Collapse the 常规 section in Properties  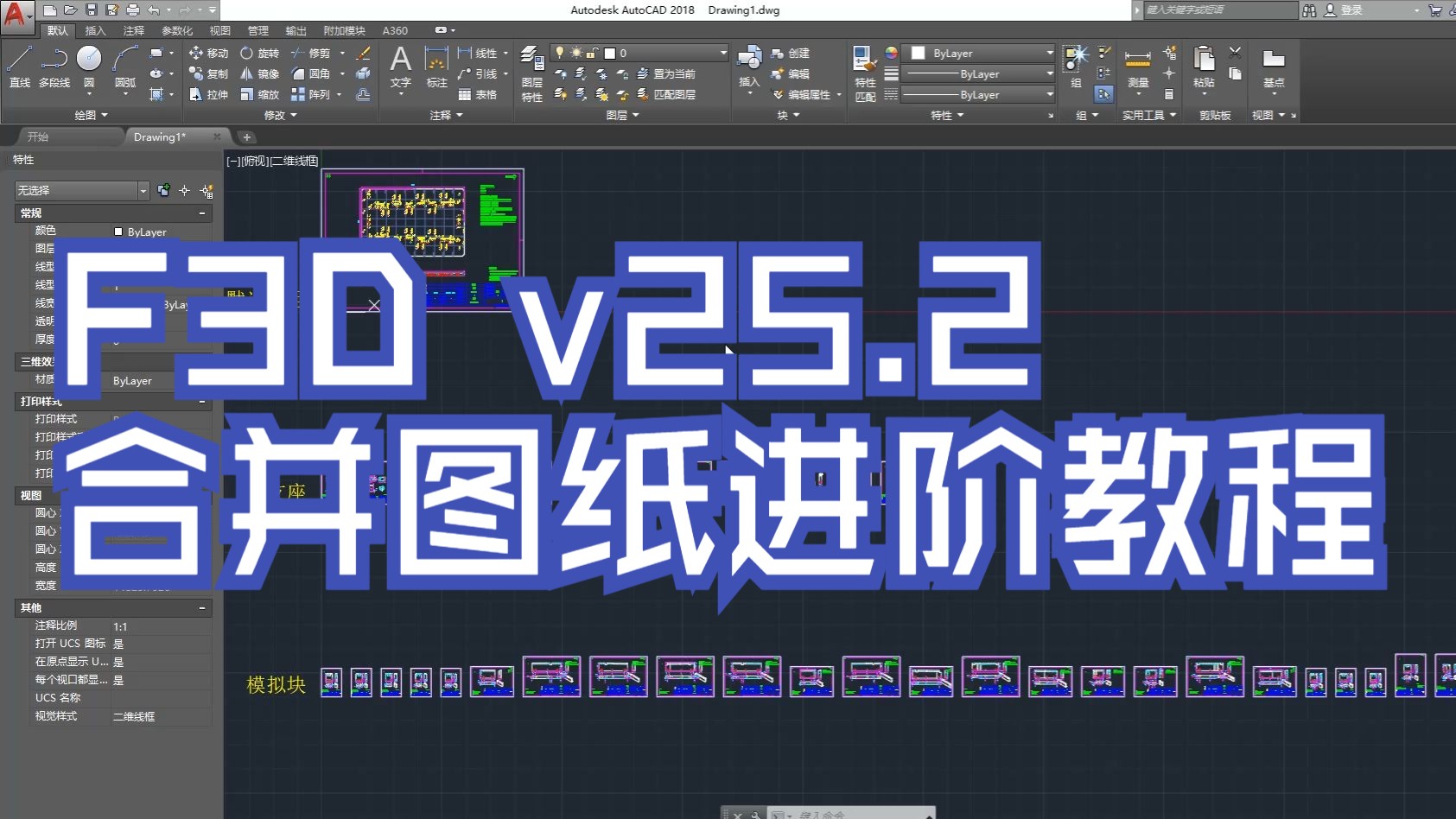(x=202, y=213)
